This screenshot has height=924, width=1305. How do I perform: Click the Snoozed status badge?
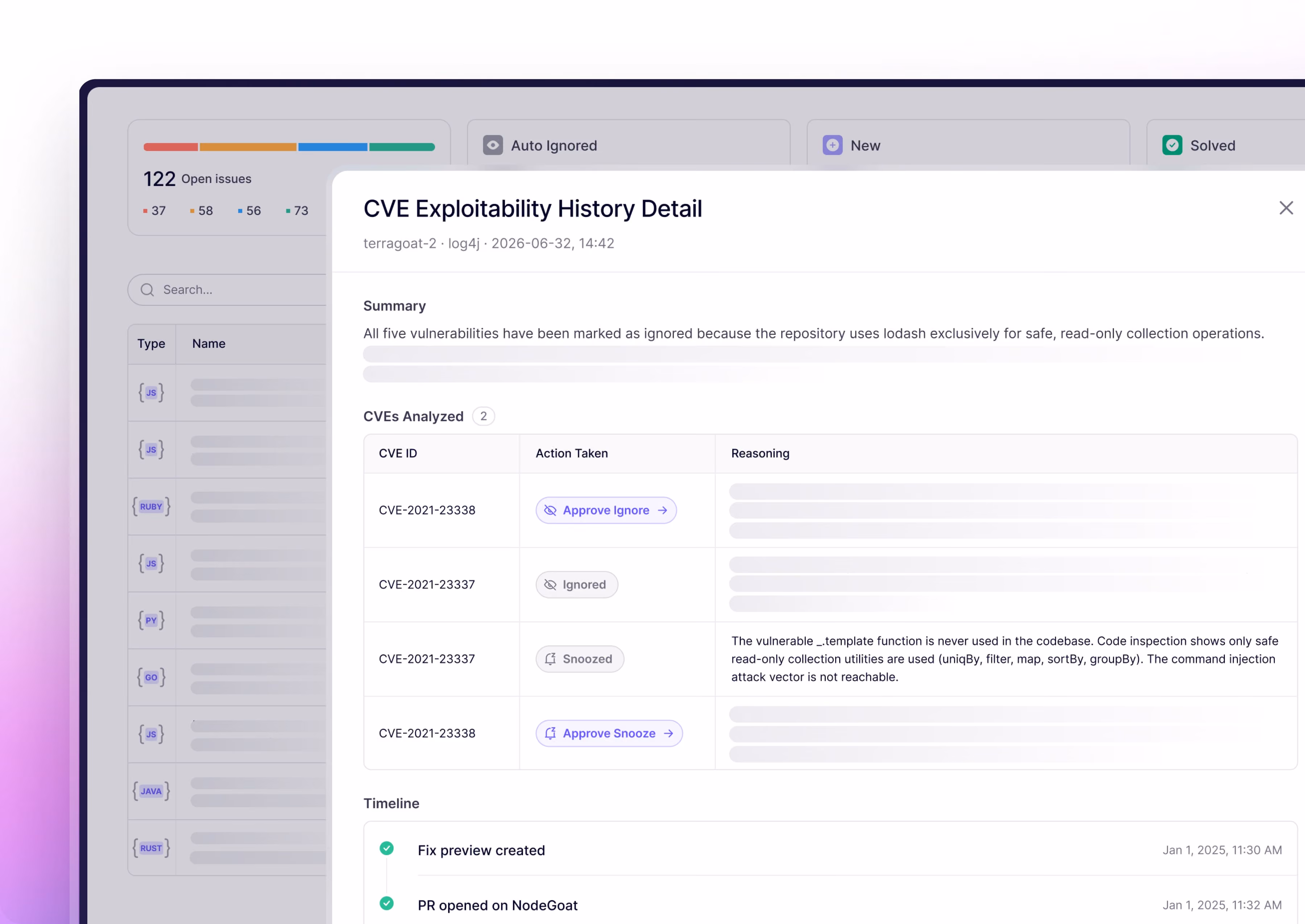pyautogui.click(x=579, y=659)
